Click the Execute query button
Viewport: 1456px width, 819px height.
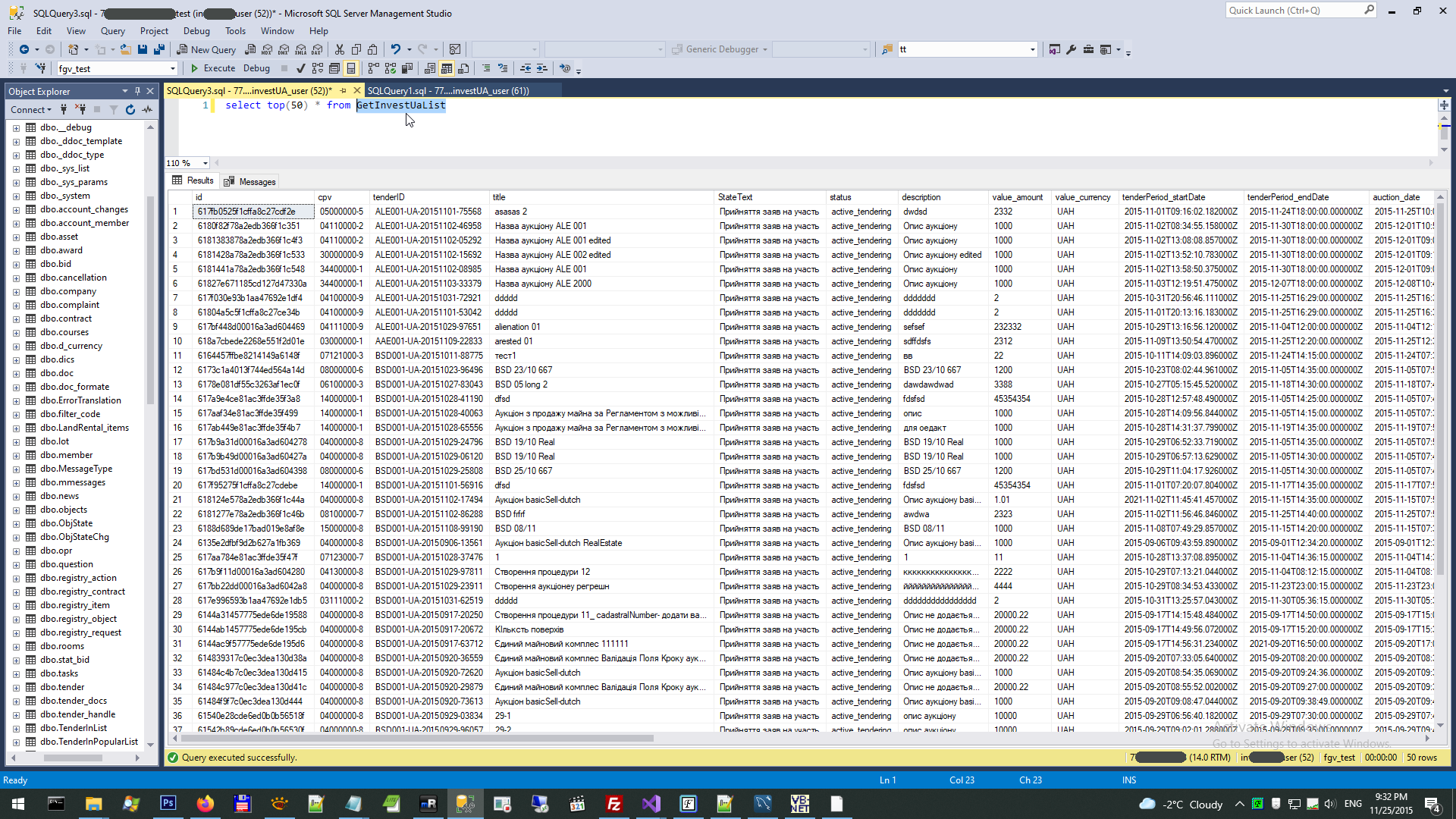212,68
